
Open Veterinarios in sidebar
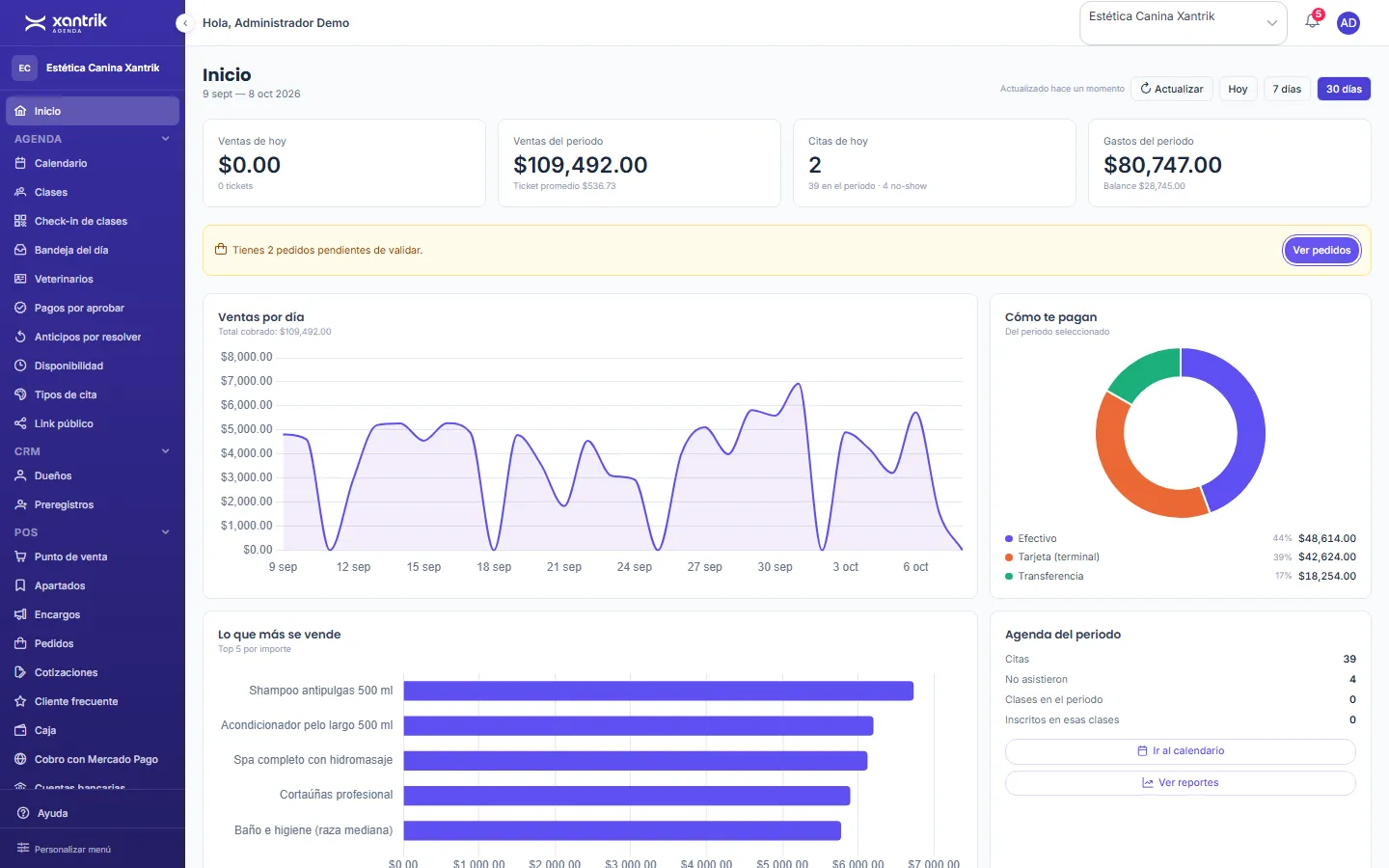(x=93, y=279)
